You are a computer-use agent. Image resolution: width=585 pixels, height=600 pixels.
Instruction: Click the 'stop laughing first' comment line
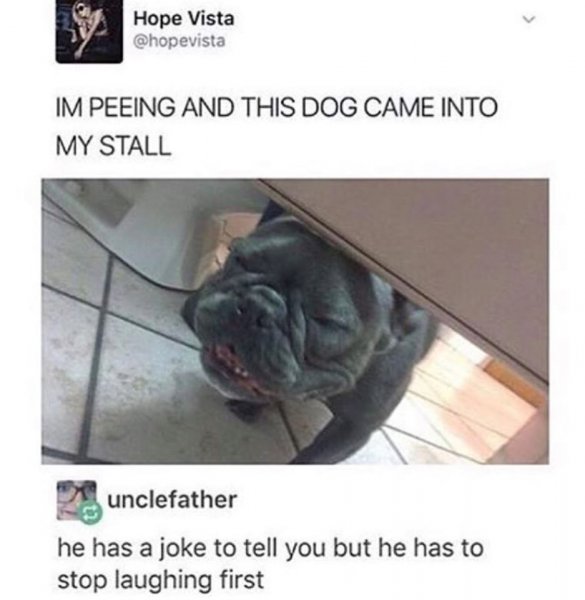click(160, 580)
